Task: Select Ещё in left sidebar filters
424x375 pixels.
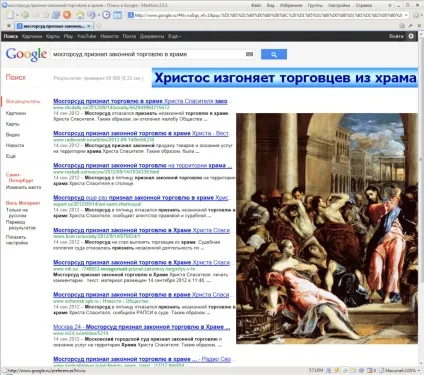Action: click(11, 156)
